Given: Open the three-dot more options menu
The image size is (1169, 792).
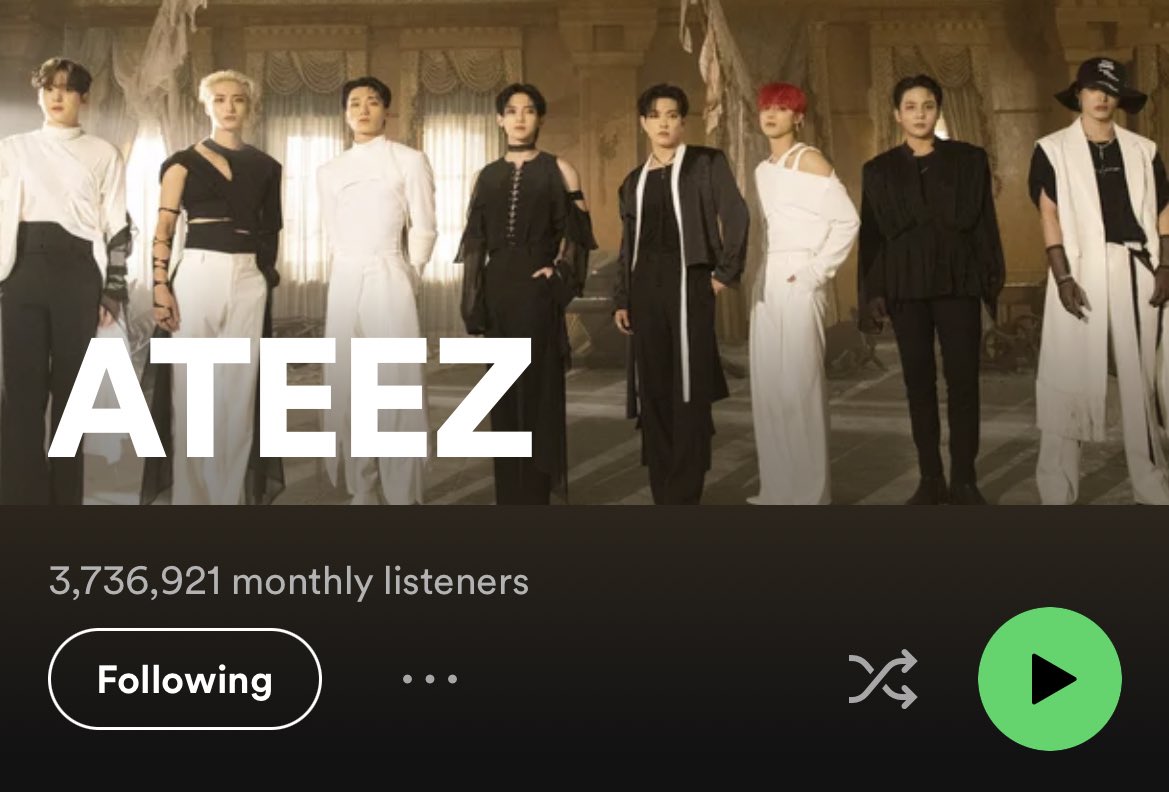Looking at the screenshot, I should [x=429, y=679].
